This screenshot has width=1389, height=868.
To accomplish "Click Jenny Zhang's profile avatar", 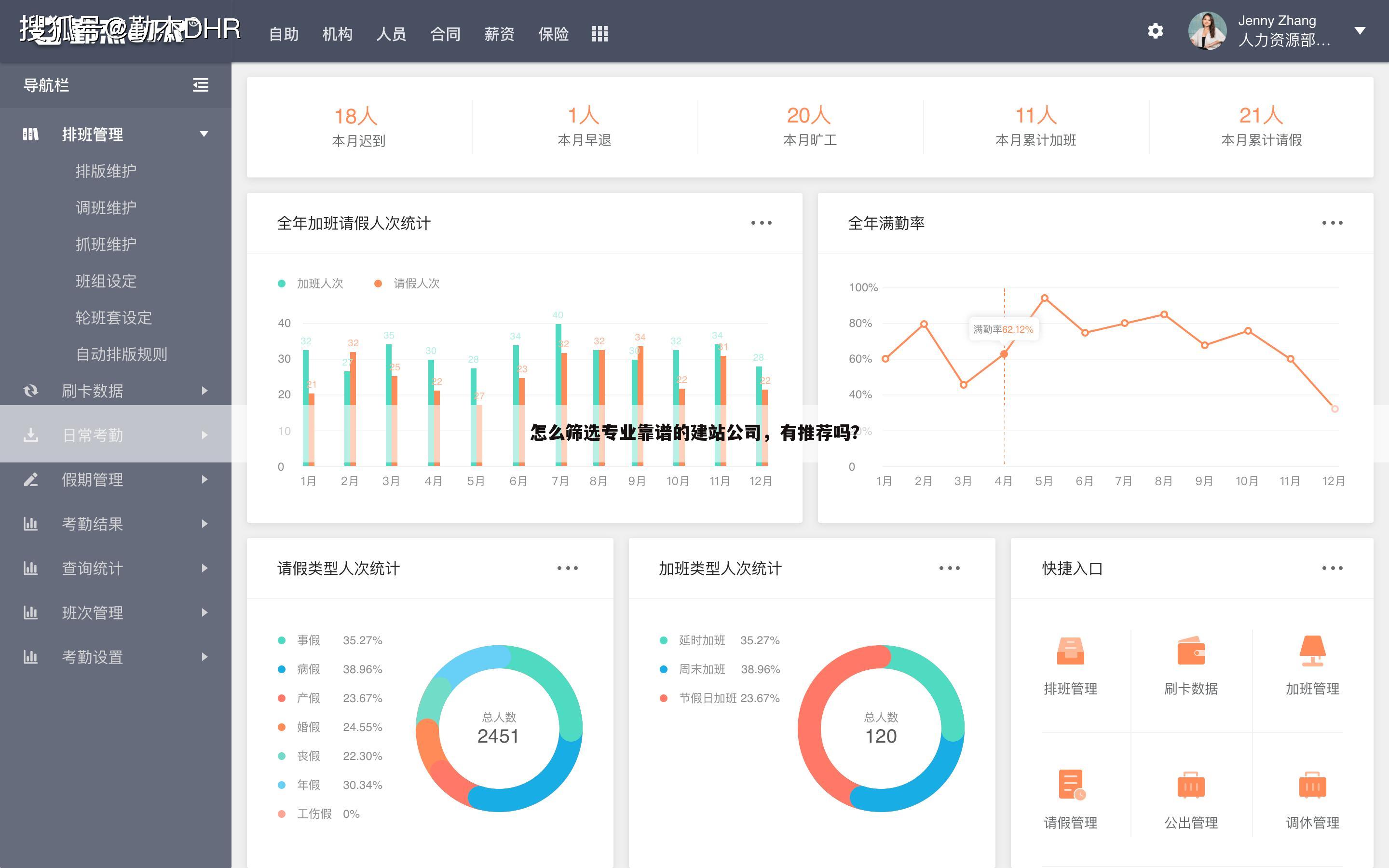I will click(1207, 31).
